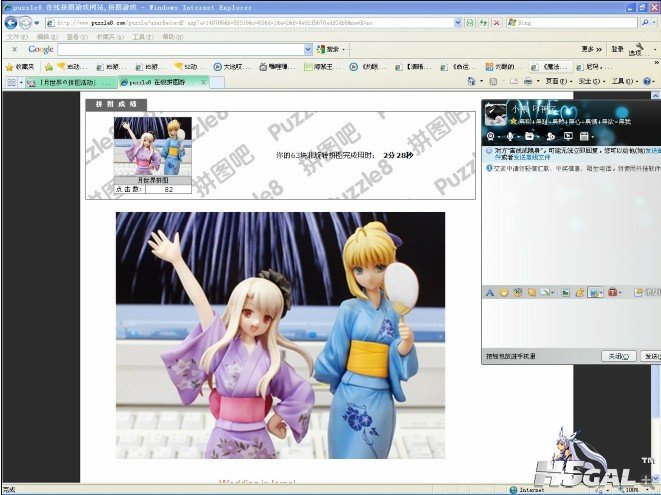Open the 帮助(H) menu
The image size is (661, 495).
[x=173, y=37]
